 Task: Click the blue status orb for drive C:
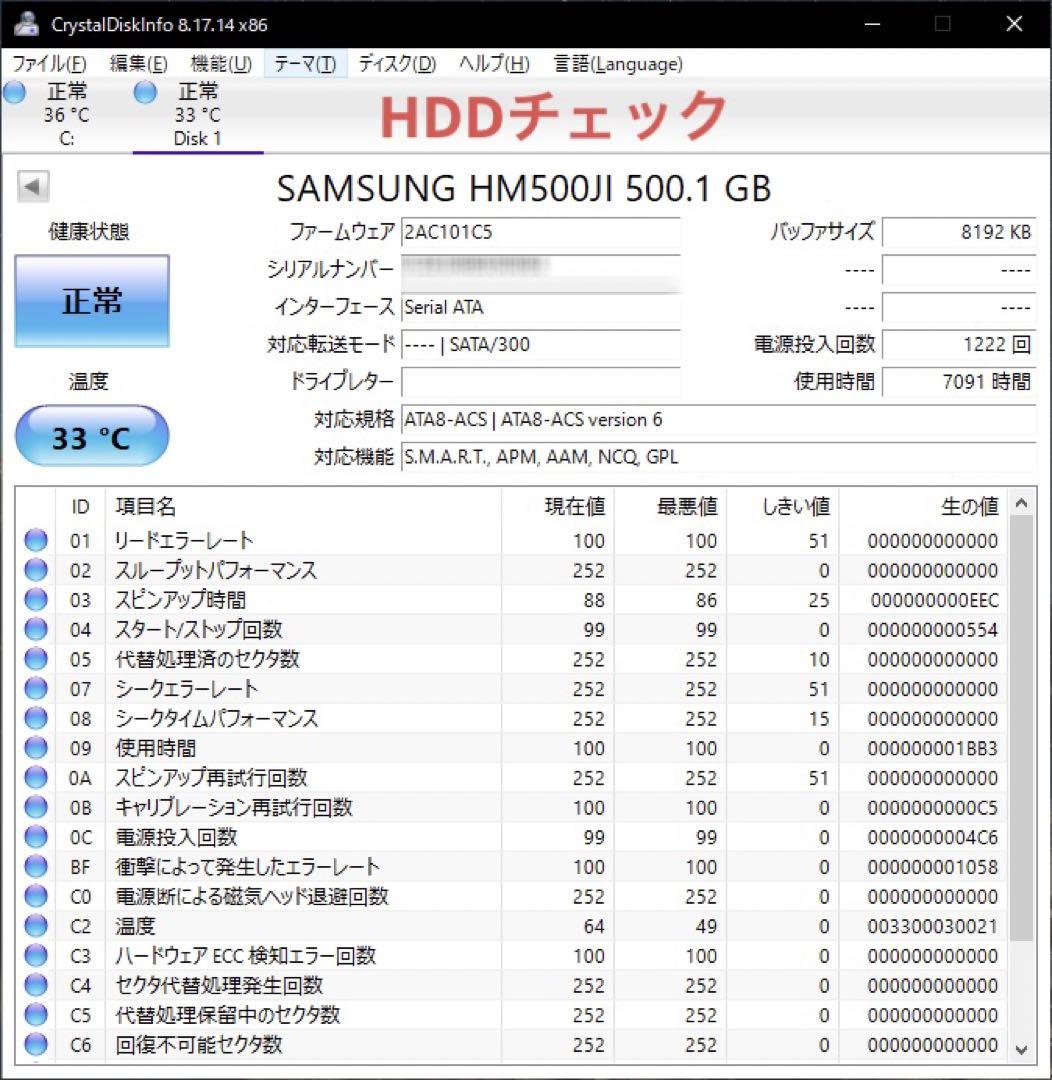coord(14,92)
